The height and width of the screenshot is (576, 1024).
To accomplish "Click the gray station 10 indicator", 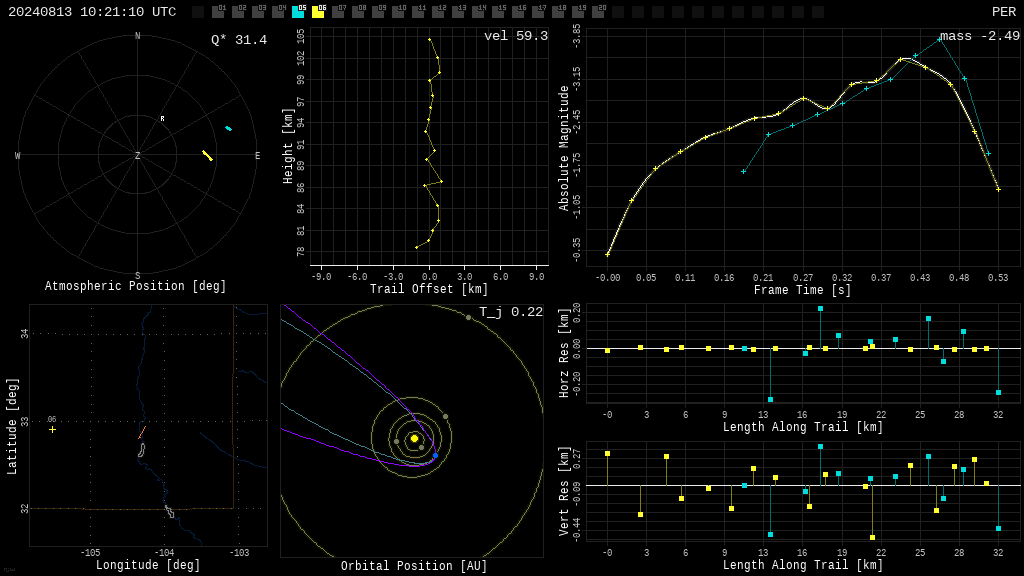I will [x=398, y=11].
